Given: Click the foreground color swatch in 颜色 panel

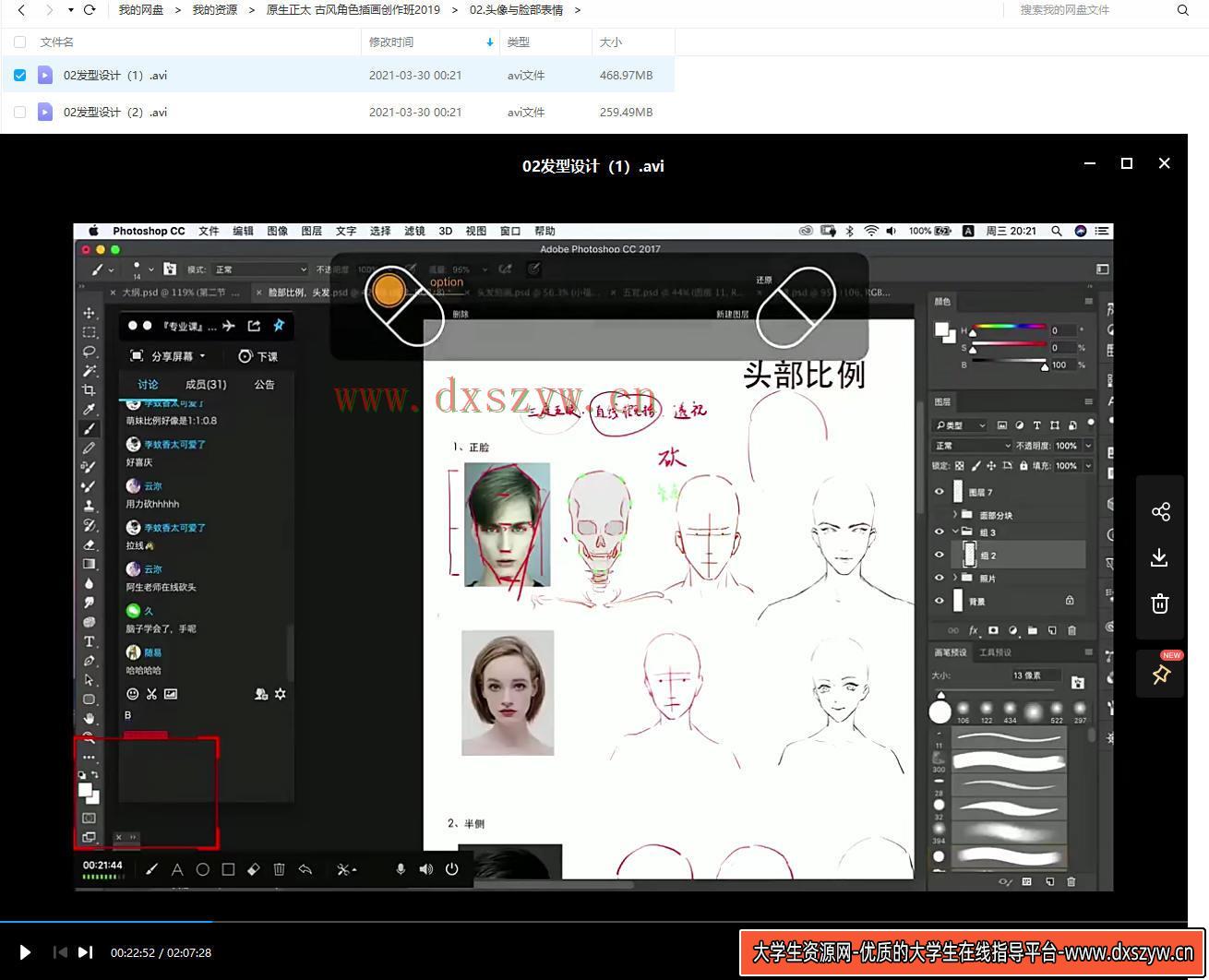Looking at the screenshot, I should click(x=941, y=329).
